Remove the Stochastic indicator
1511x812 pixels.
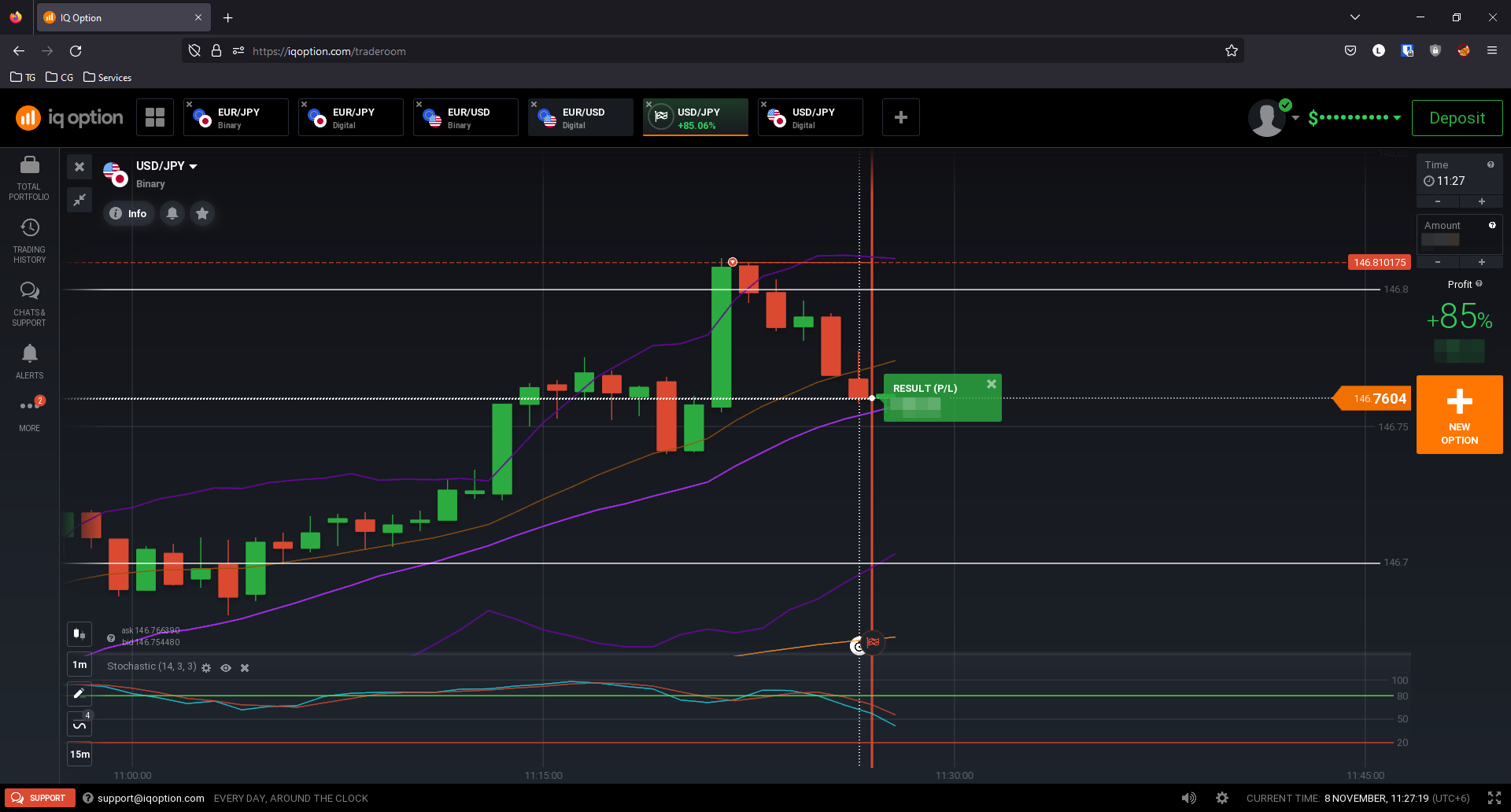pos(245,667)
